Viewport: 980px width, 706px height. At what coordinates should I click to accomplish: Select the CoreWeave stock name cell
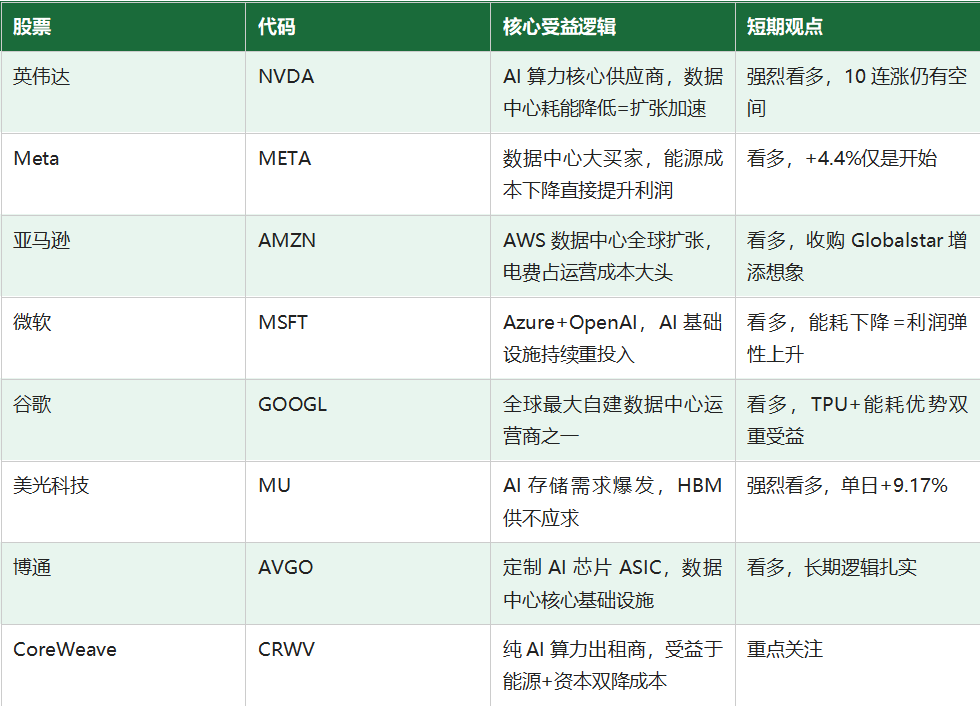click(x=123, y=665)
